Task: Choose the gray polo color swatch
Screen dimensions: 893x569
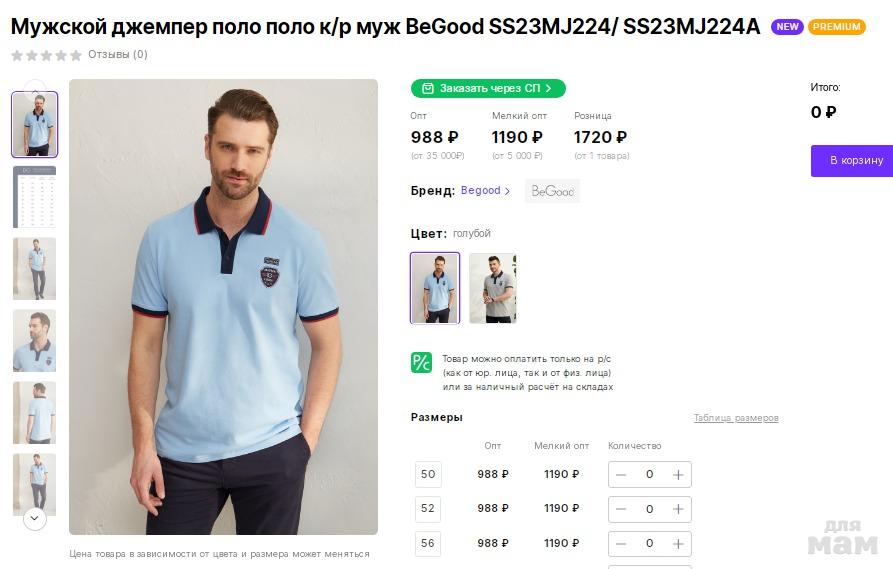Action: 493,288
